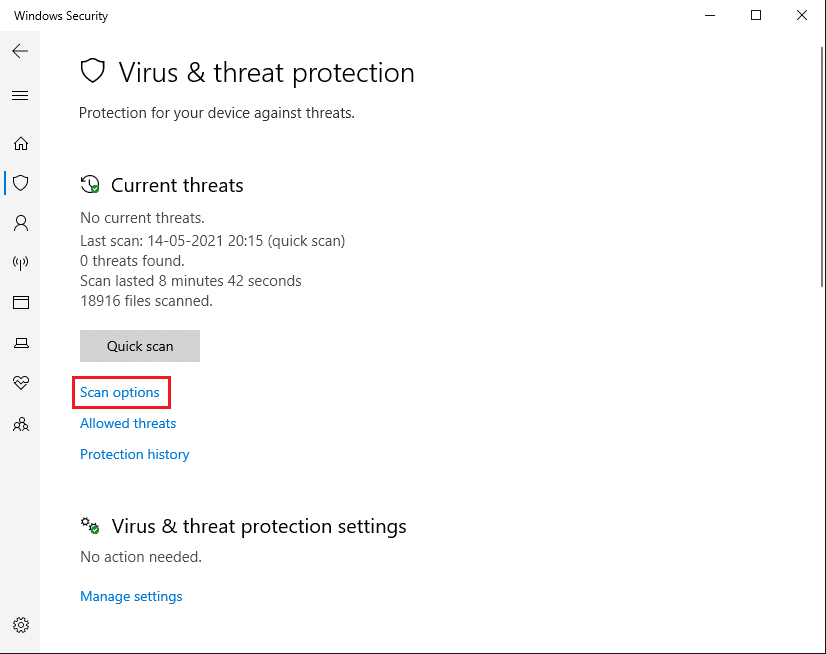This screenshot has width=826, height=654.
Task: Open Home in Windows Security sidebar
Action: pos(20,143)
